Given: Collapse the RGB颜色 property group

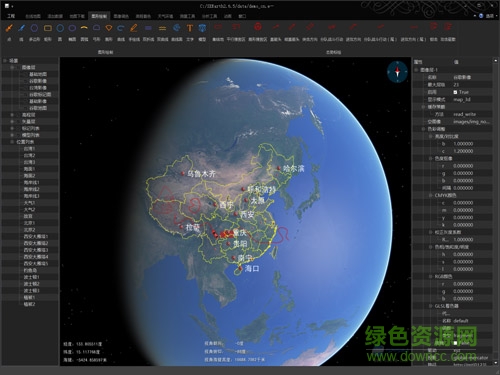Looking at the screenshot, I should 430,276.
